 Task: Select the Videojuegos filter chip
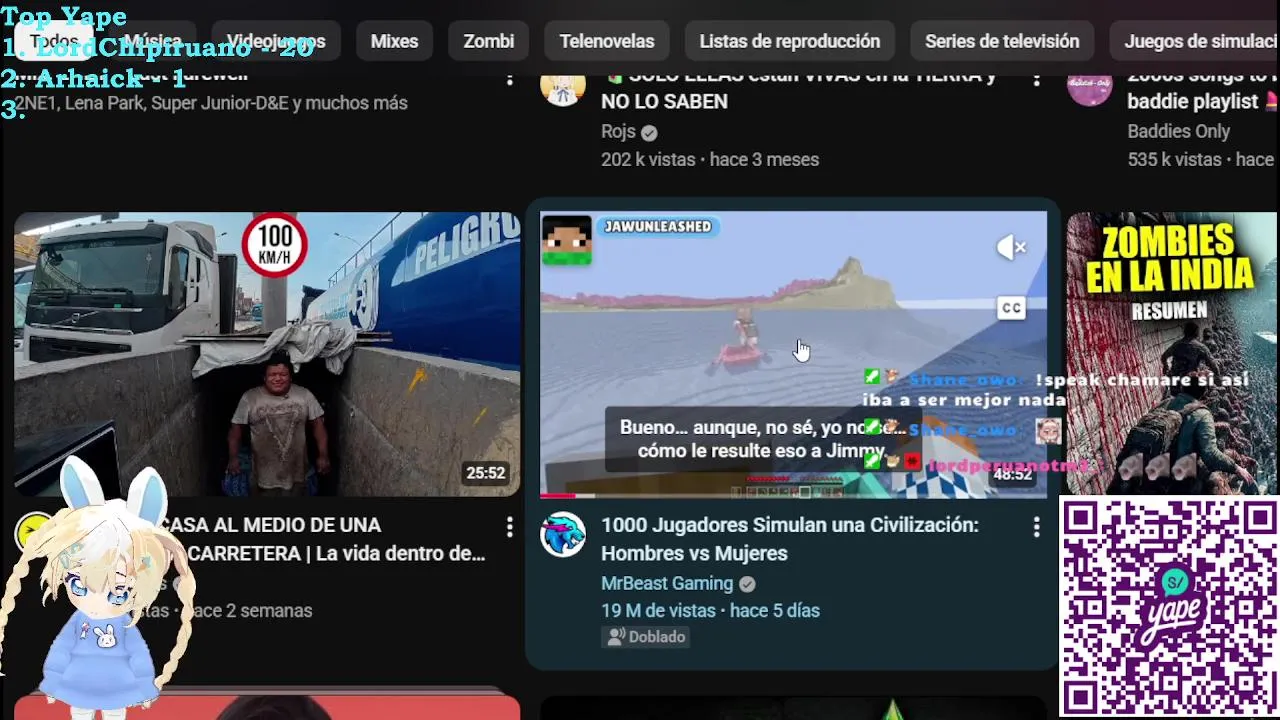[x=276, y=41]
